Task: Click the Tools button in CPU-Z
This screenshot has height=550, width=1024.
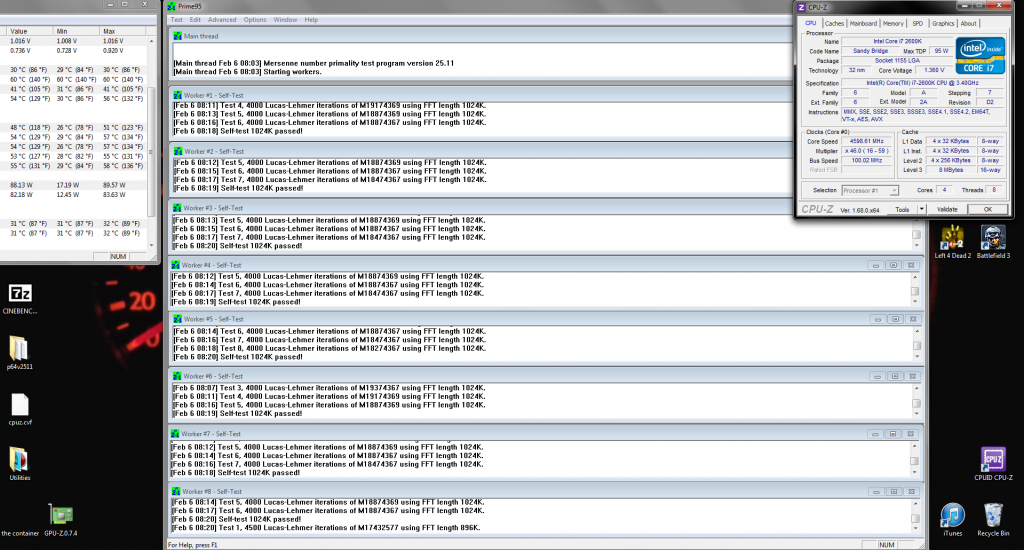Action: [902, 210]
